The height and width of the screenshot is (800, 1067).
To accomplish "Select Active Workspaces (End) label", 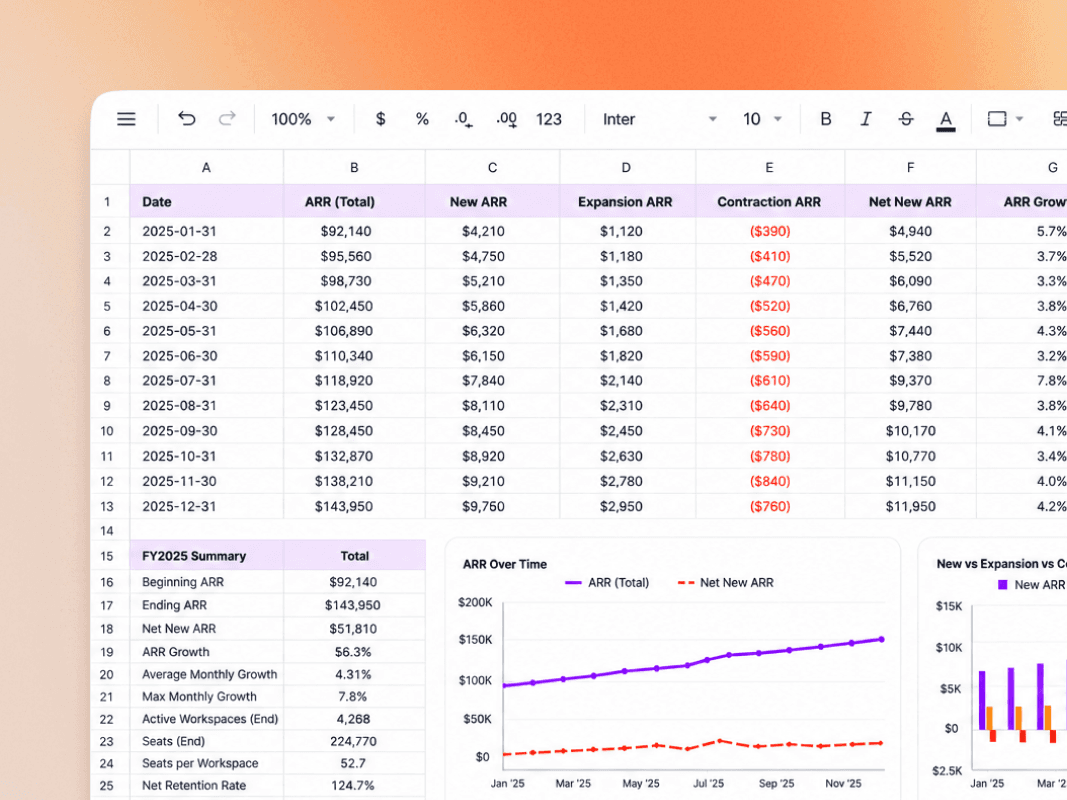I will (x=206, y=719).
